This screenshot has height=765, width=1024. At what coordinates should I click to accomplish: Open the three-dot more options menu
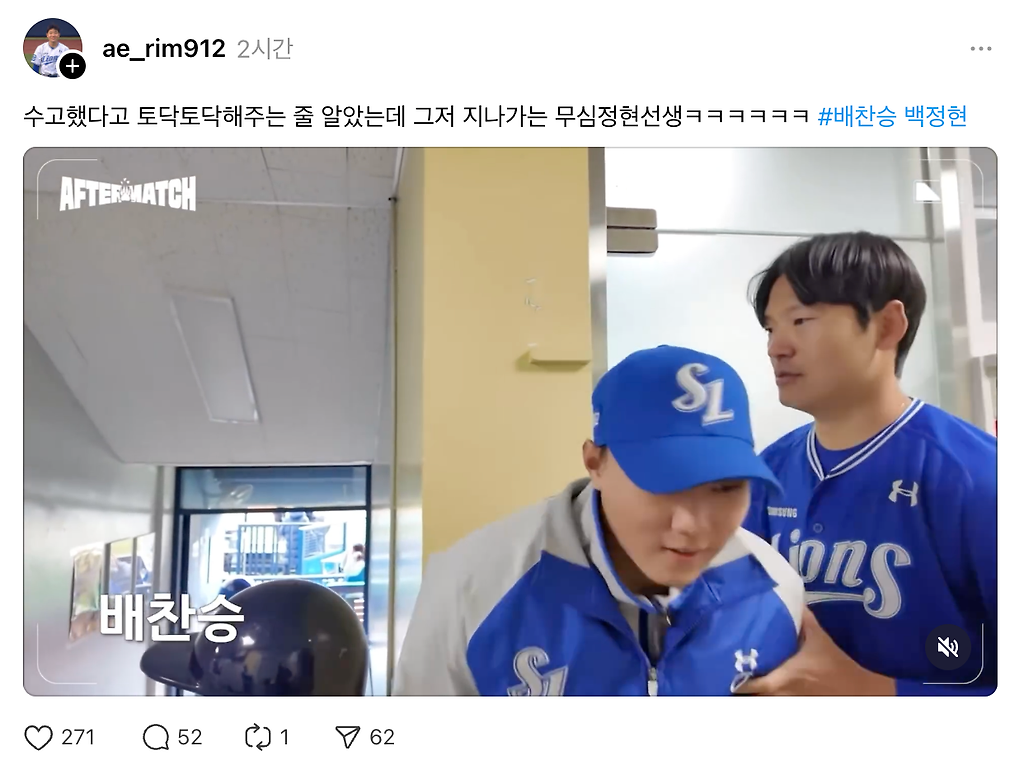coord(981,49)
